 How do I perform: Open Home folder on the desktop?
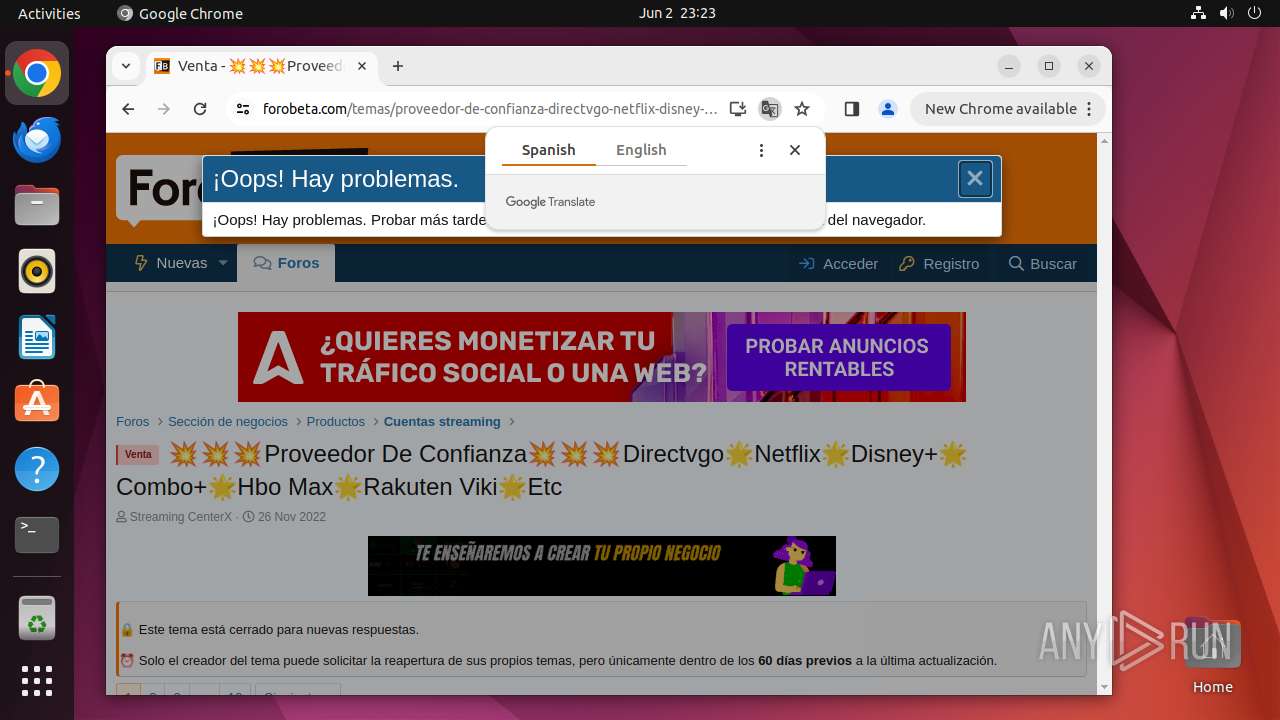tap(1212, 655)
